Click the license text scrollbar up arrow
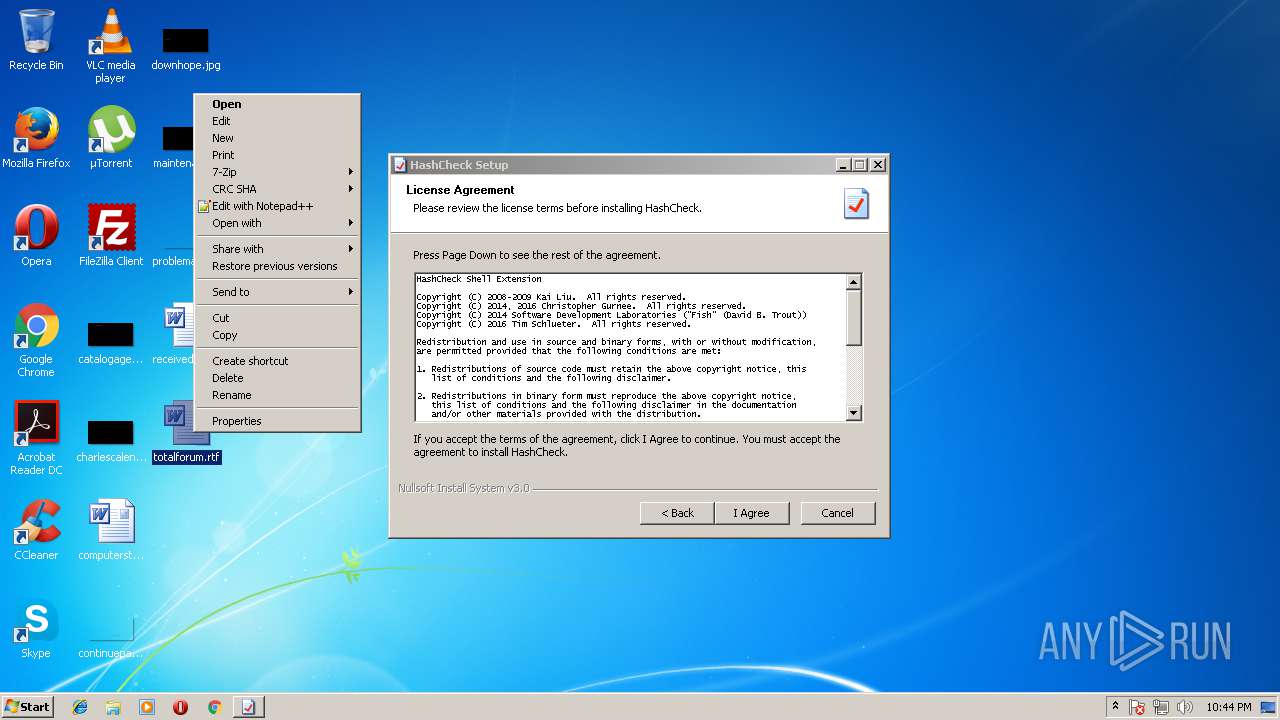The height and width of the screenshot is (720, 1280). point(853,282)
